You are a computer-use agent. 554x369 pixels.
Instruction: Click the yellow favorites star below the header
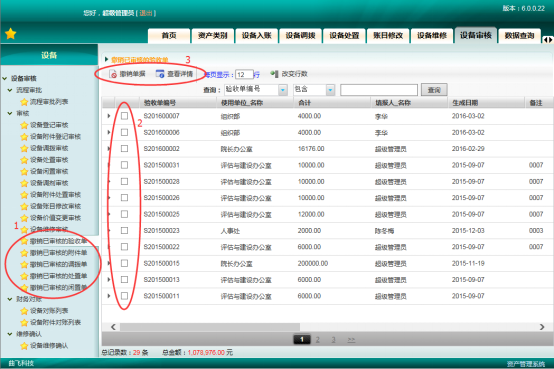click(11, 34)
